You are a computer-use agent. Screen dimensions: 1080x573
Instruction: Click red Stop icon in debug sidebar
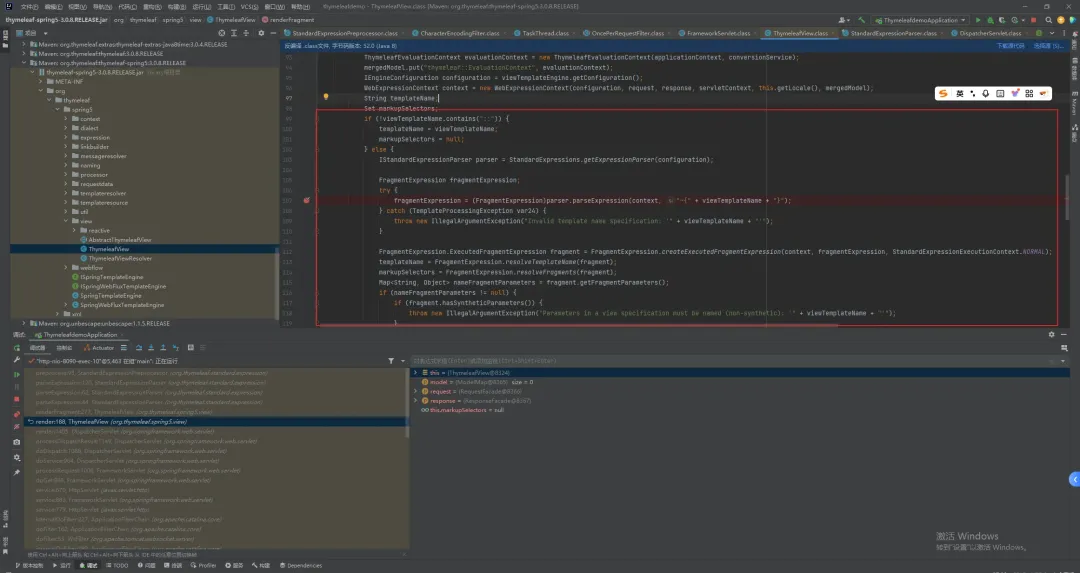click(x=17, y=399)
